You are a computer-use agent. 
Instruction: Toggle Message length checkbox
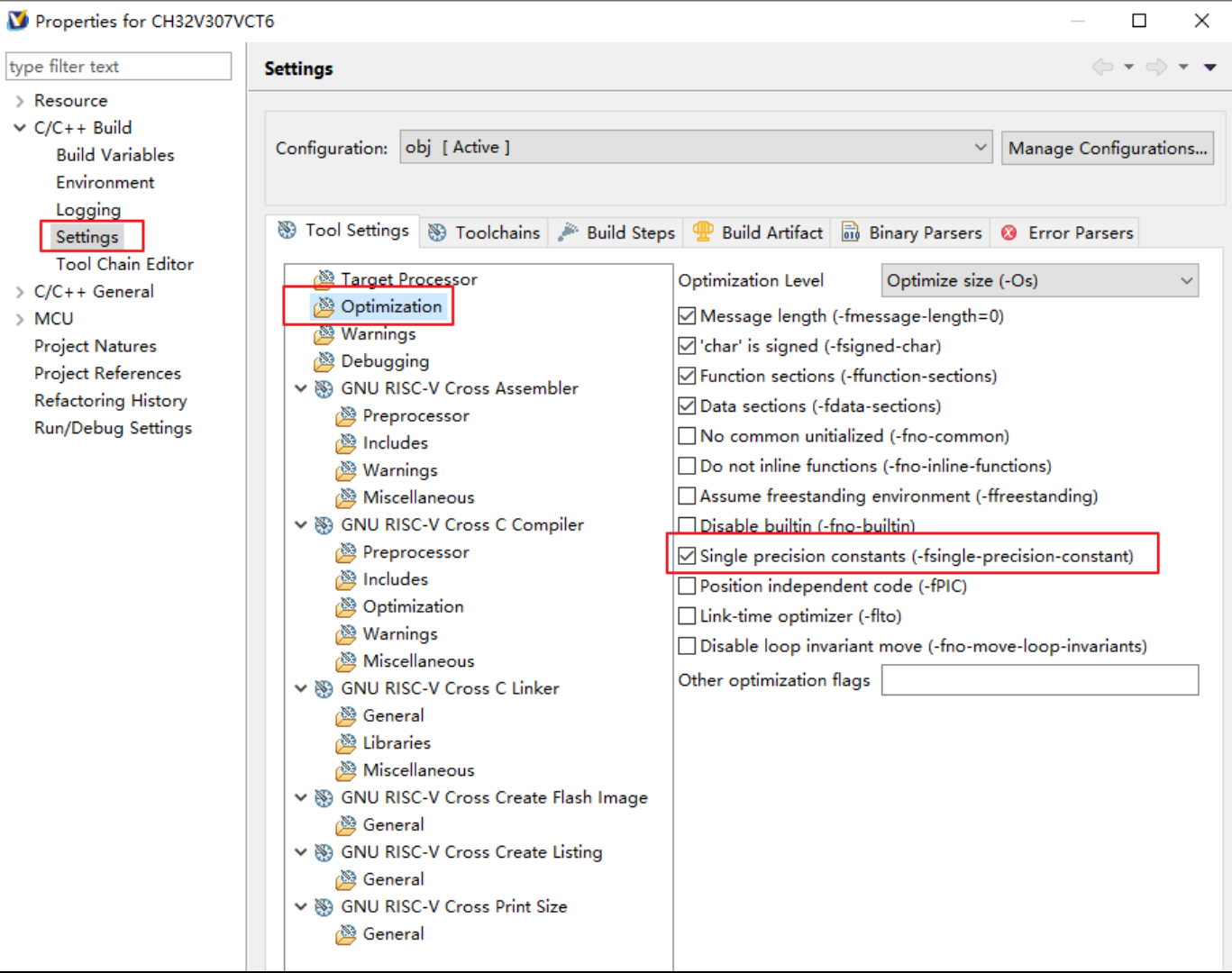687,316
